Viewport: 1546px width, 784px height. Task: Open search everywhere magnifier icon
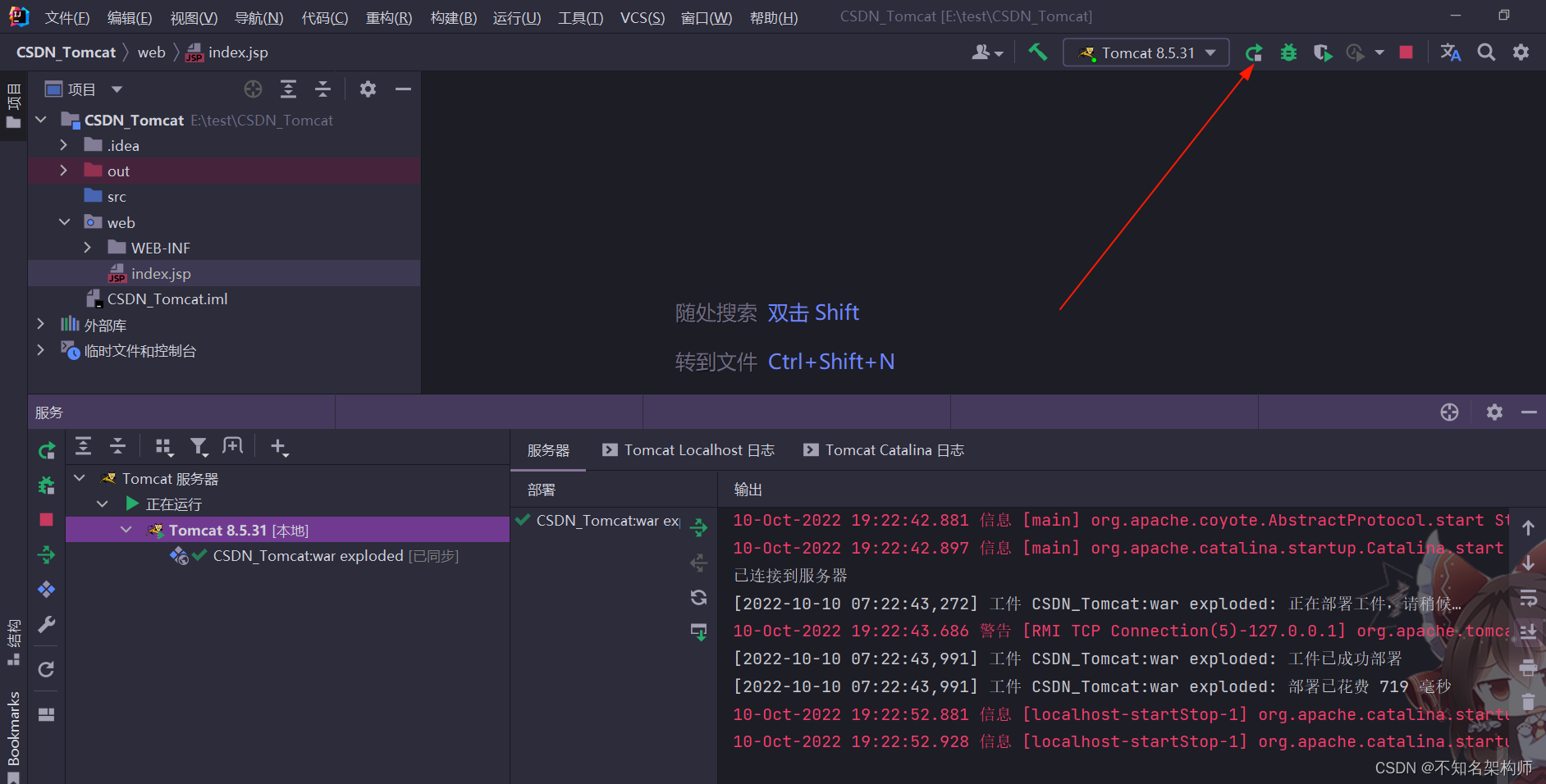(x=1486, y=52)
